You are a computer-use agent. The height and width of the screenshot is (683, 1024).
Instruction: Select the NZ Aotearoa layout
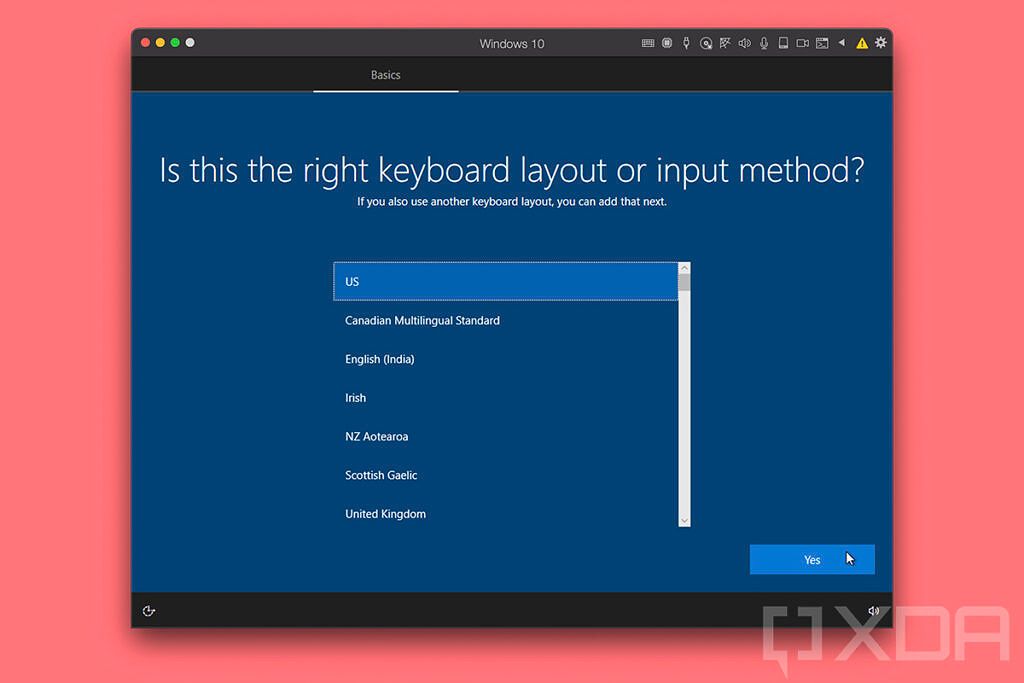(506, 436)
